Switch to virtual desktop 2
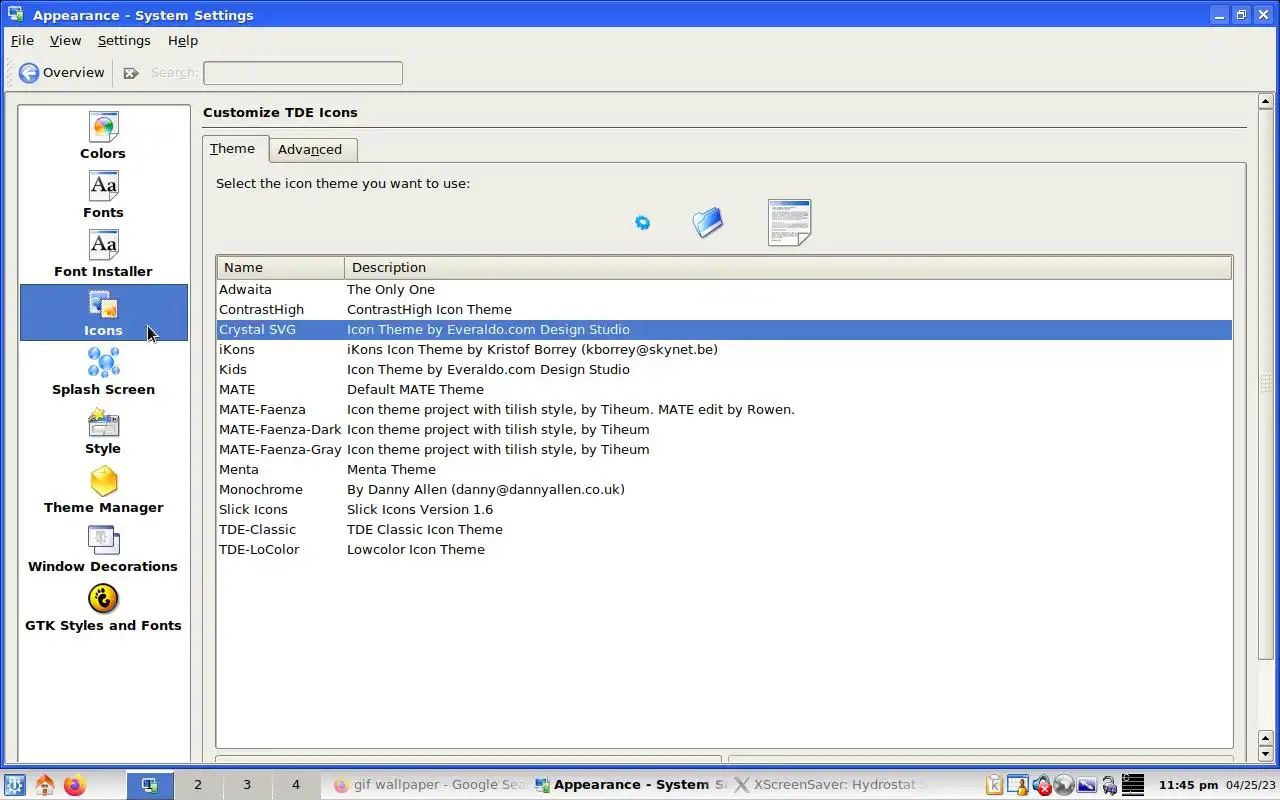Image resolution: width=1280 pixels, height=800 pixels. [x=198, y=785]
